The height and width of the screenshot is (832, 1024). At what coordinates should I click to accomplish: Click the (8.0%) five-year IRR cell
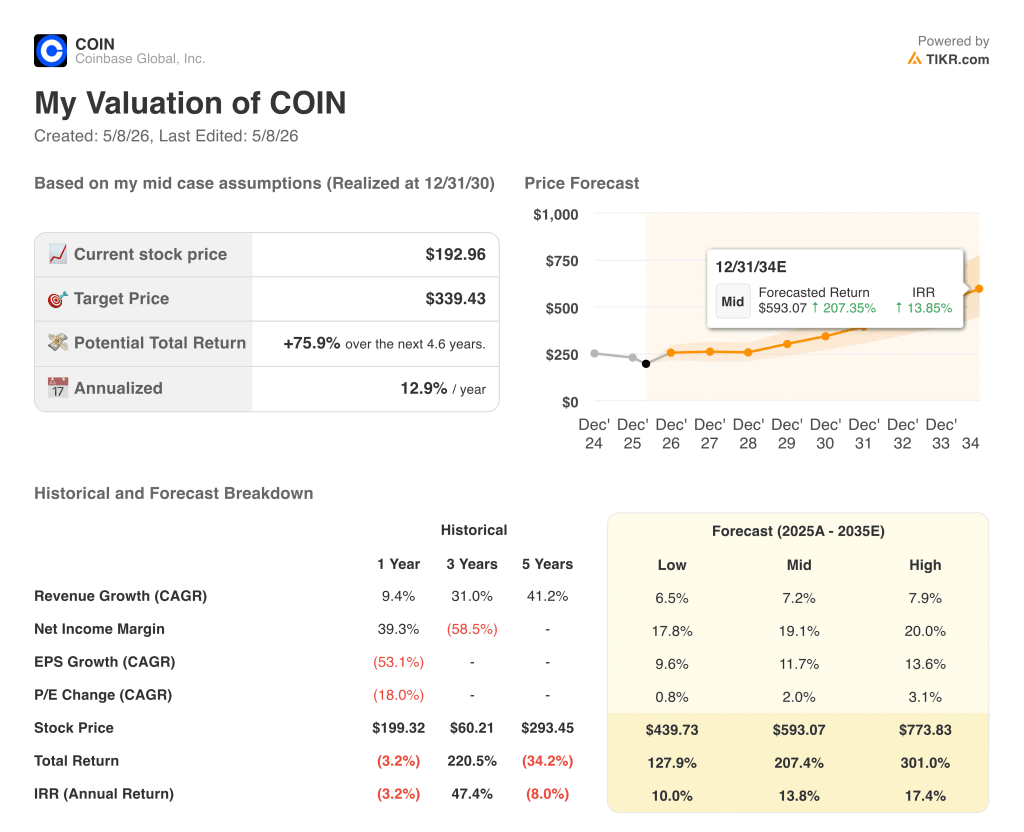click(x=547, y=793)
